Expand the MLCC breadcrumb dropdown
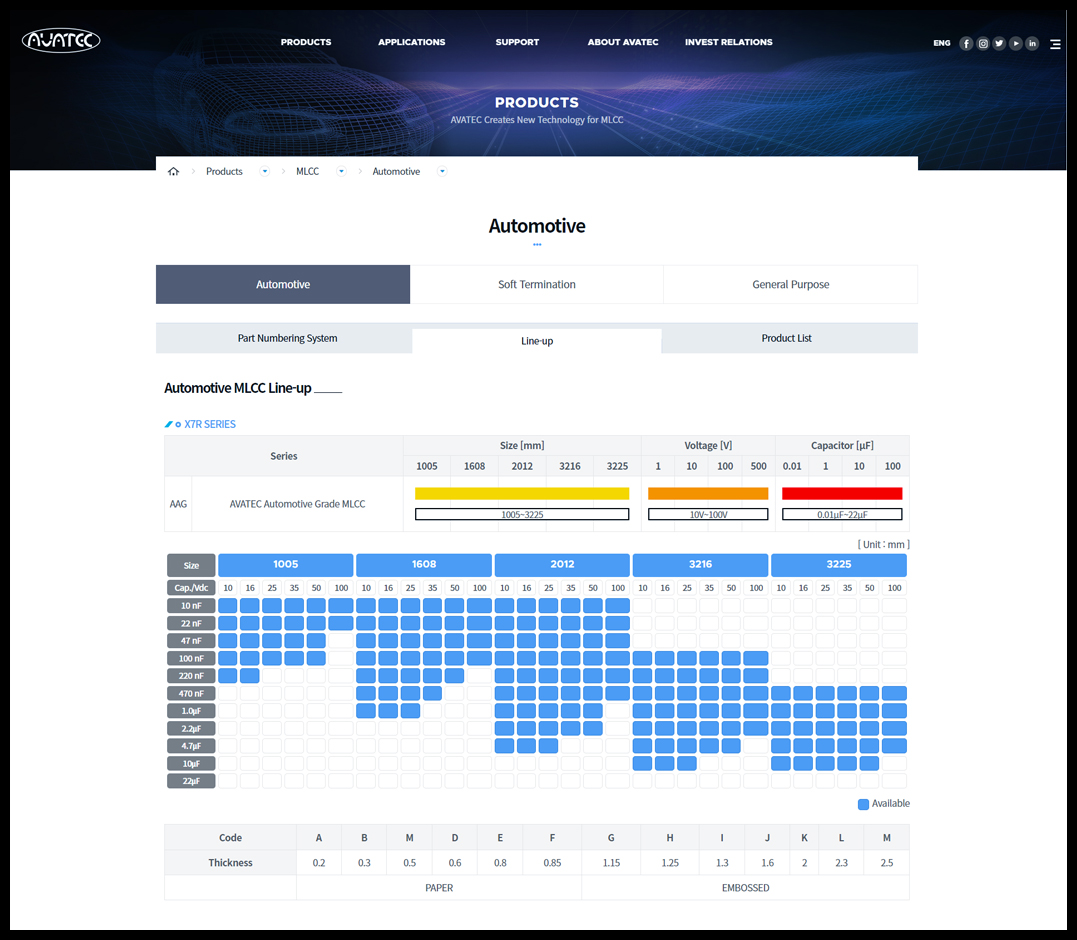This screenshot has width=1077, height=940. [x=341, y=172]
